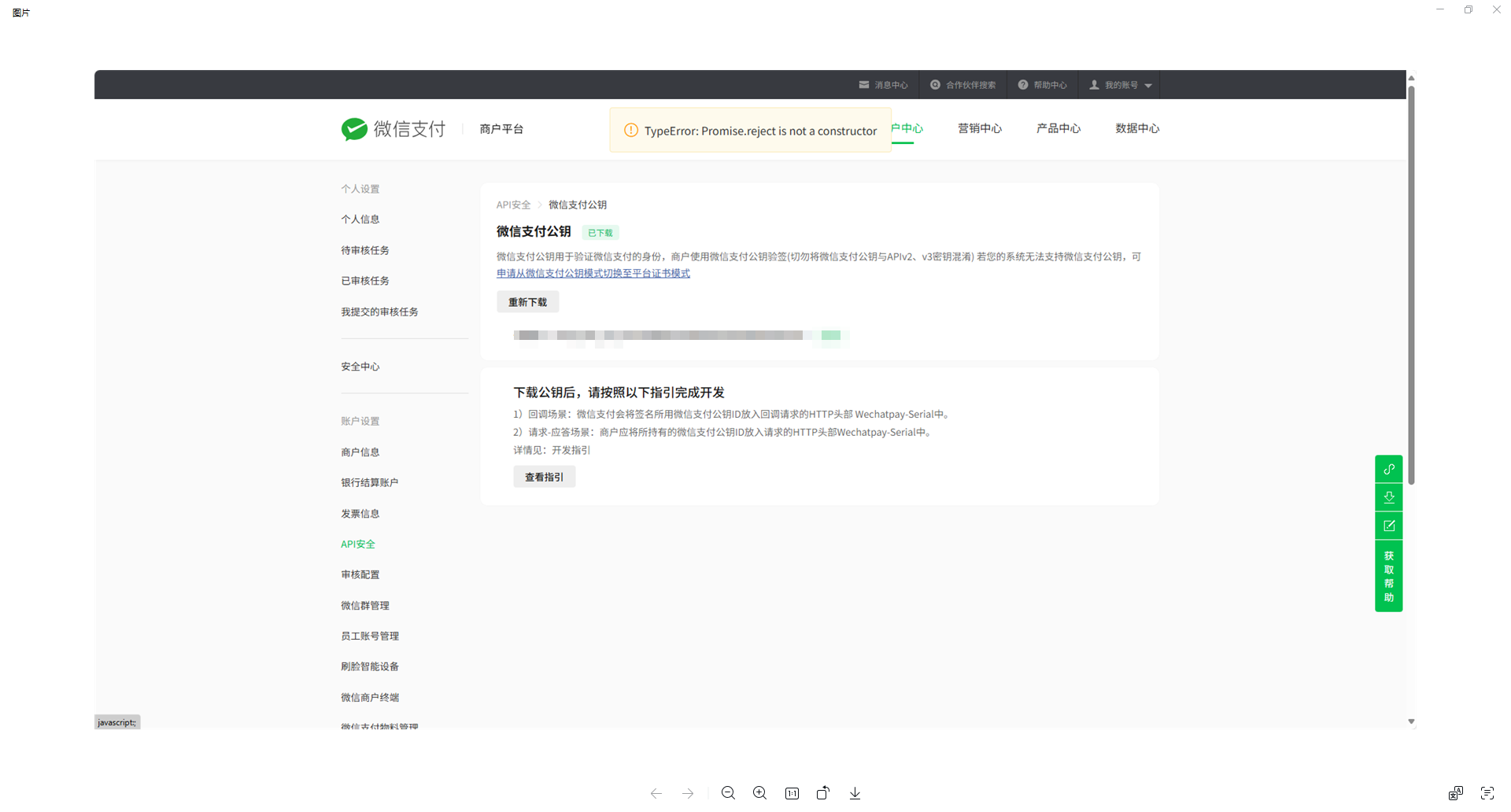Click the 帮助中心 question mark icon
The image size is (1511, 812).
point(1023,85)
